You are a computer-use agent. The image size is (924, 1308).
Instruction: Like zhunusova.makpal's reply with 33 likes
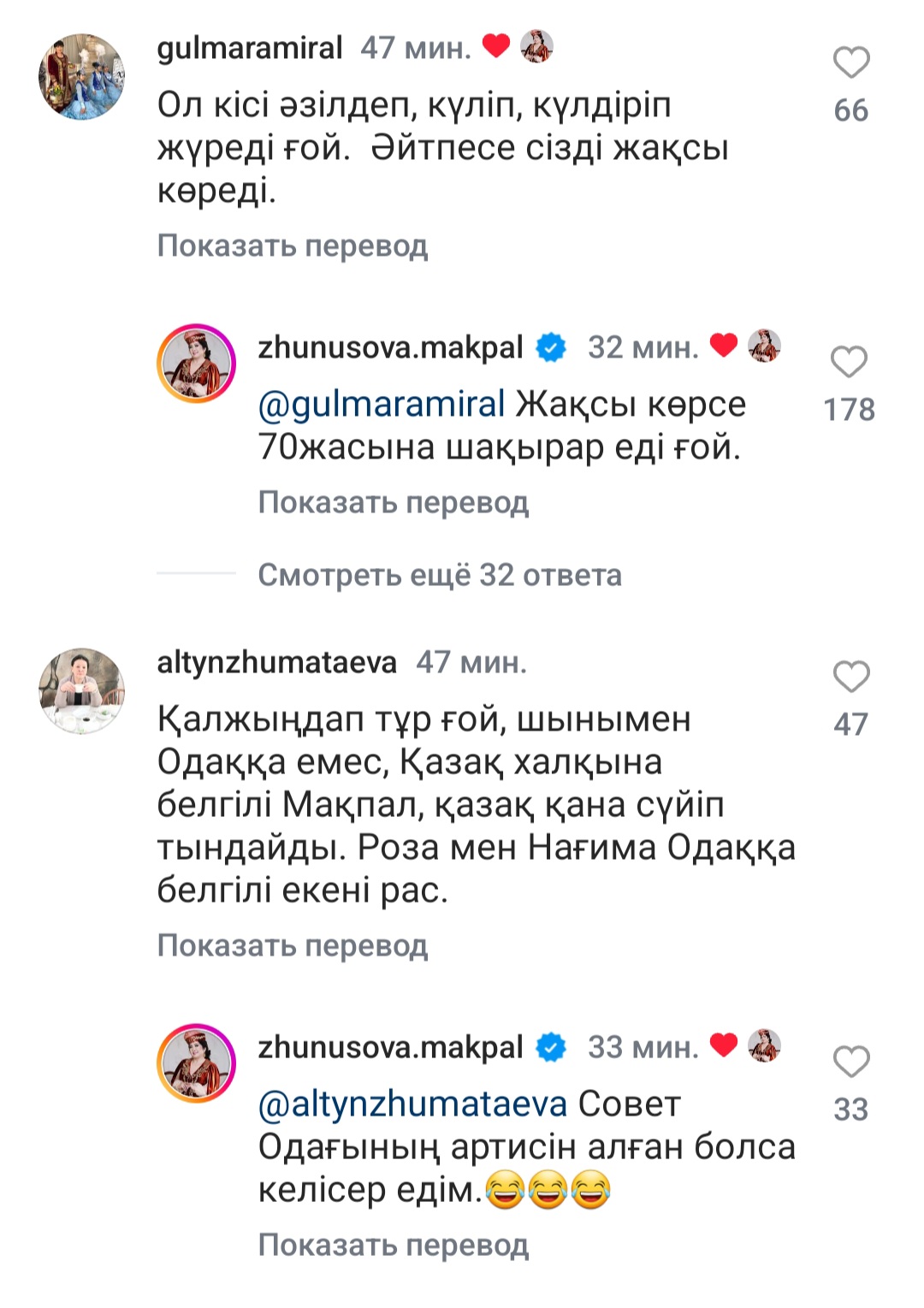pyautogui.click(x=851, y=1062)
